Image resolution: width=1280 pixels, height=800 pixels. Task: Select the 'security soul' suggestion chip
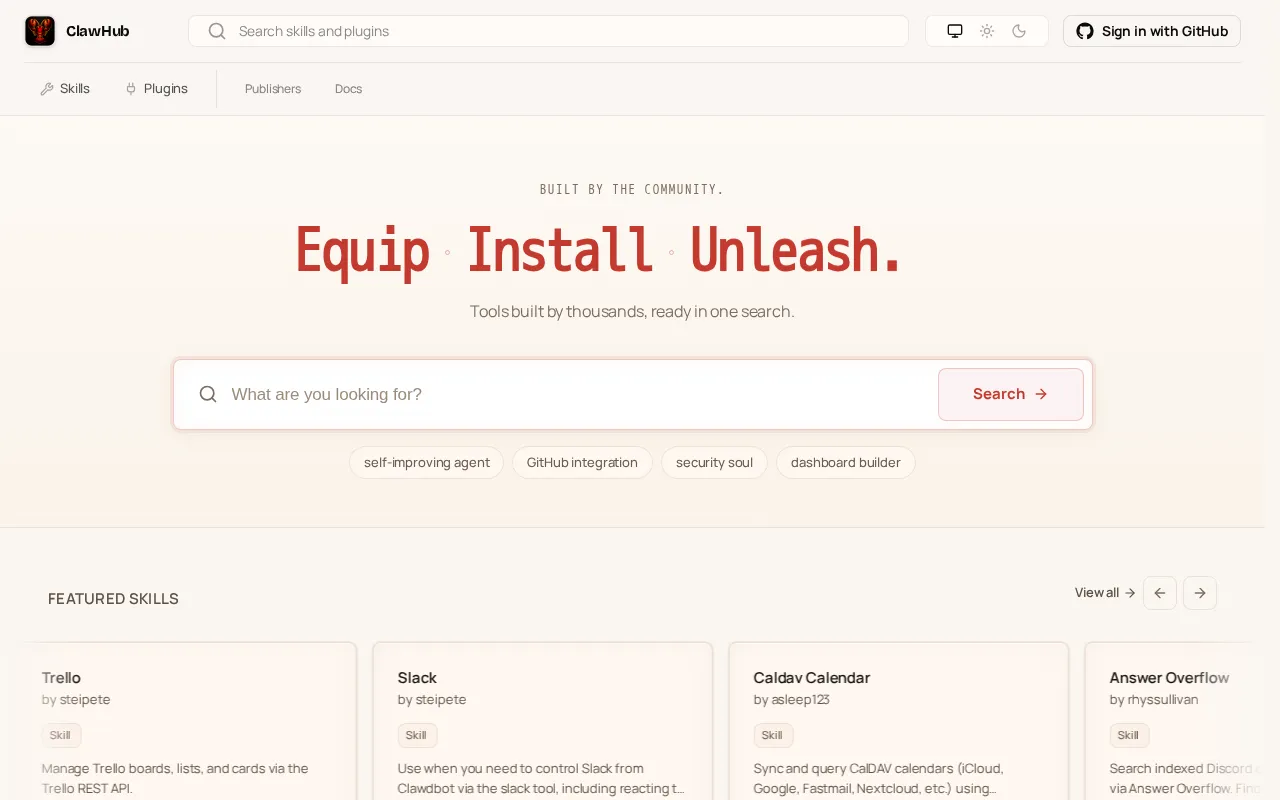(714, 462)
